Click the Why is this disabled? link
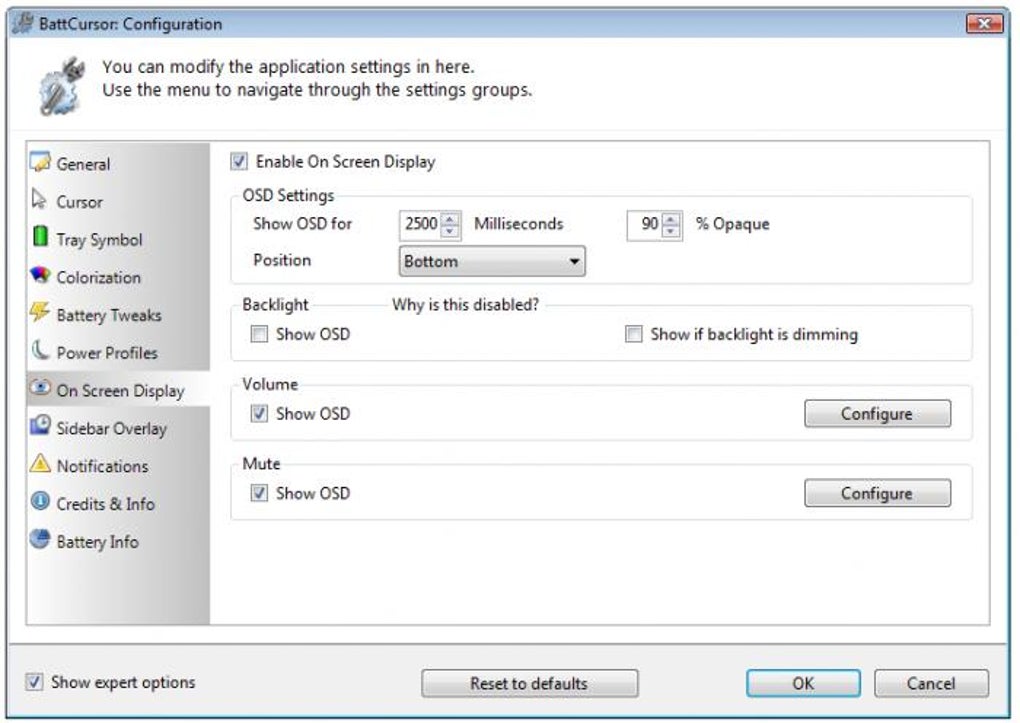1020x723 pixels. 465,305
